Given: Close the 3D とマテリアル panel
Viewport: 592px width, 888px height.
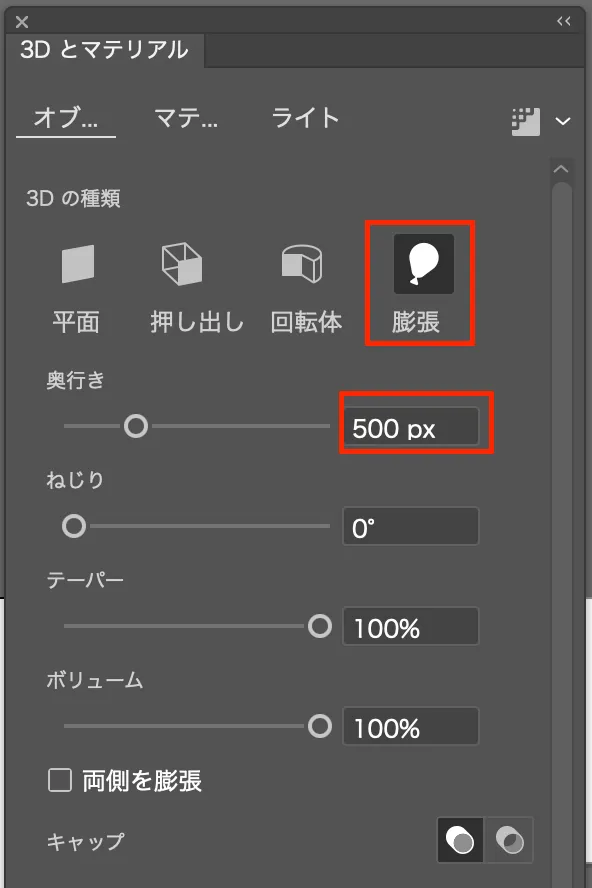Looking at the screenshot, I should click(x=22, y=22).
